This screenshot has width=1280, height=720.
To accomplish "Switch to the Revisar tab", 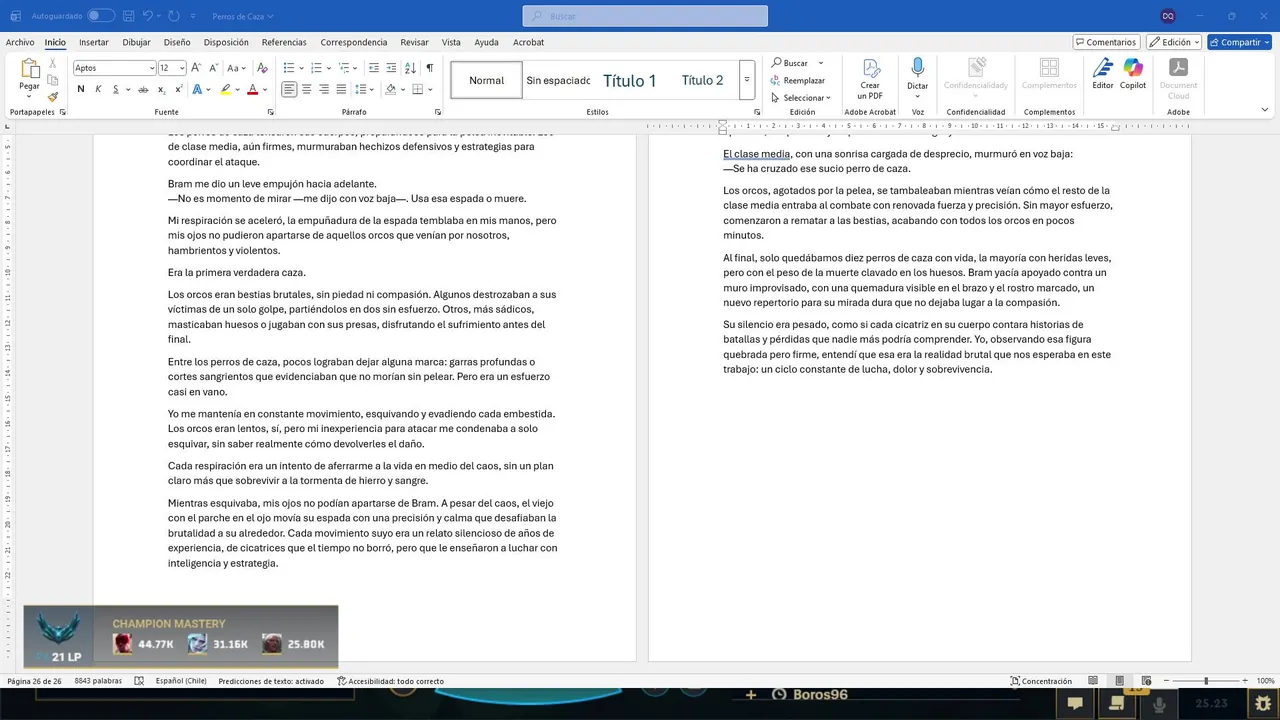I will tap(414, 42).
